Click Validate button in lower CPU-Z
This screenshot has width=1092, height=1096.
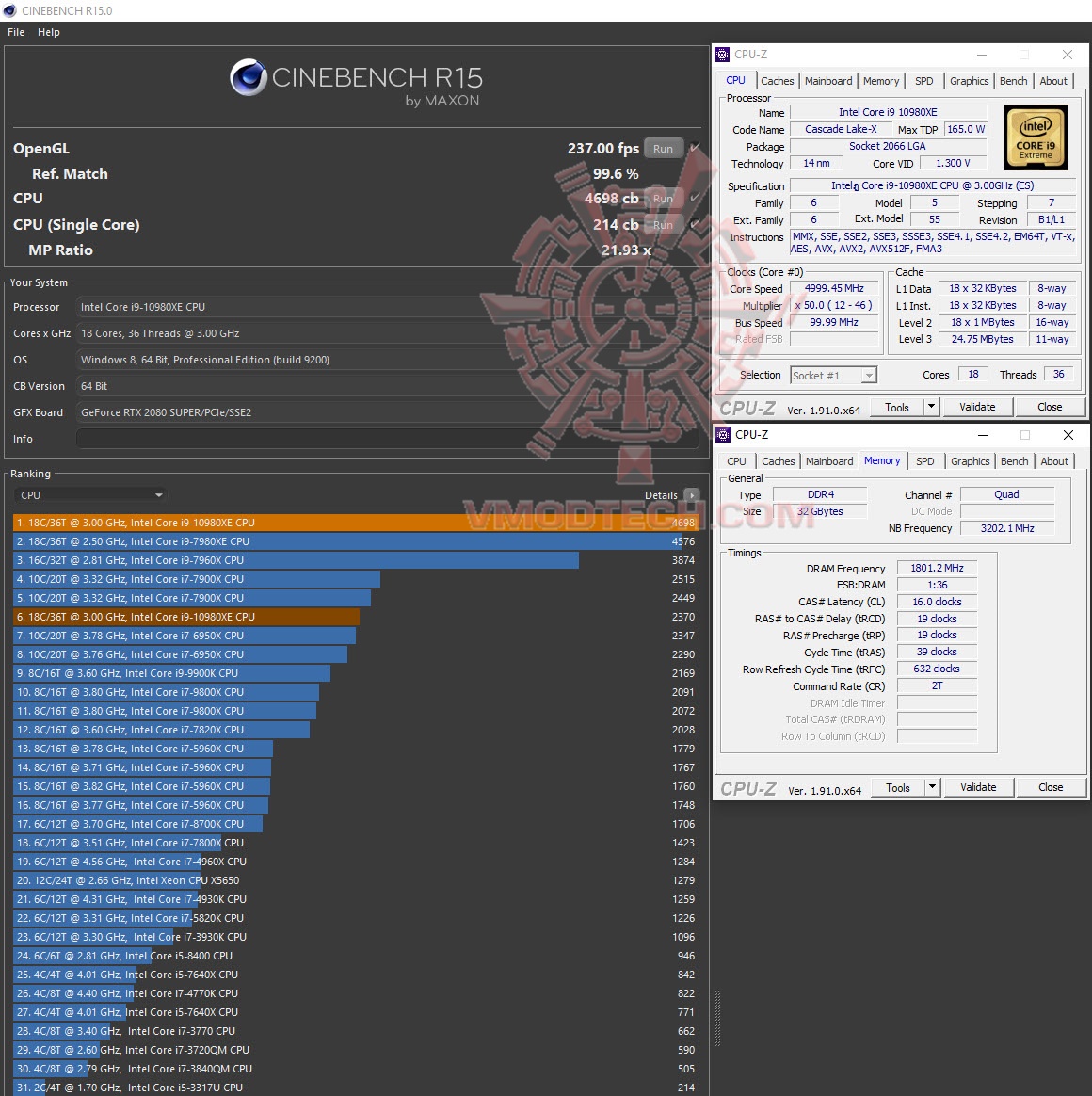click(978, 788)
